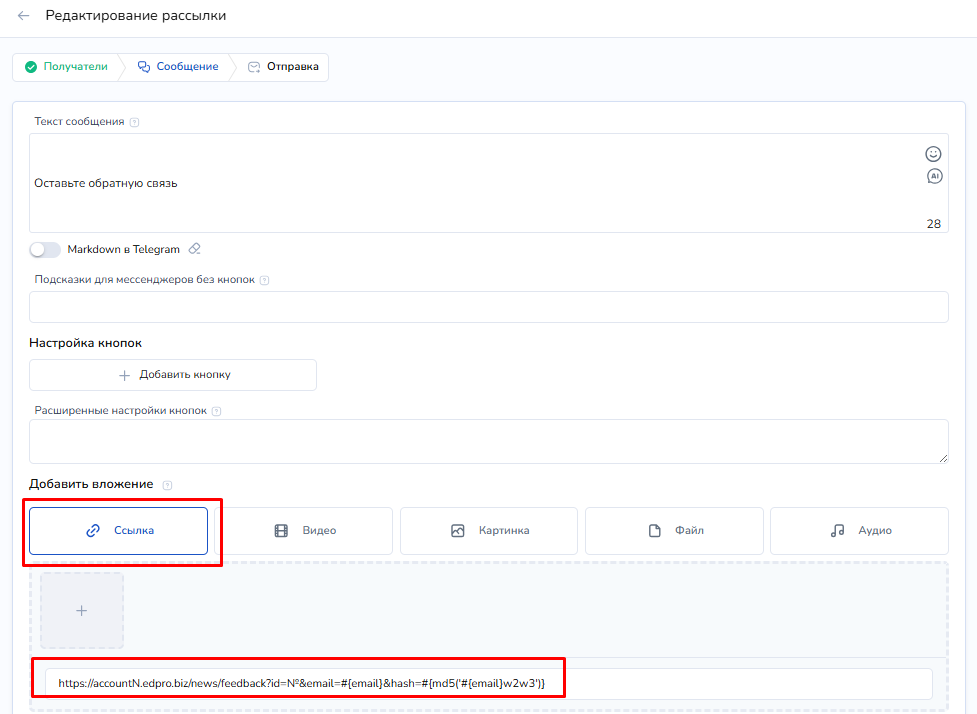Toggle the Markdown в Telegram switch

[45, 249]
